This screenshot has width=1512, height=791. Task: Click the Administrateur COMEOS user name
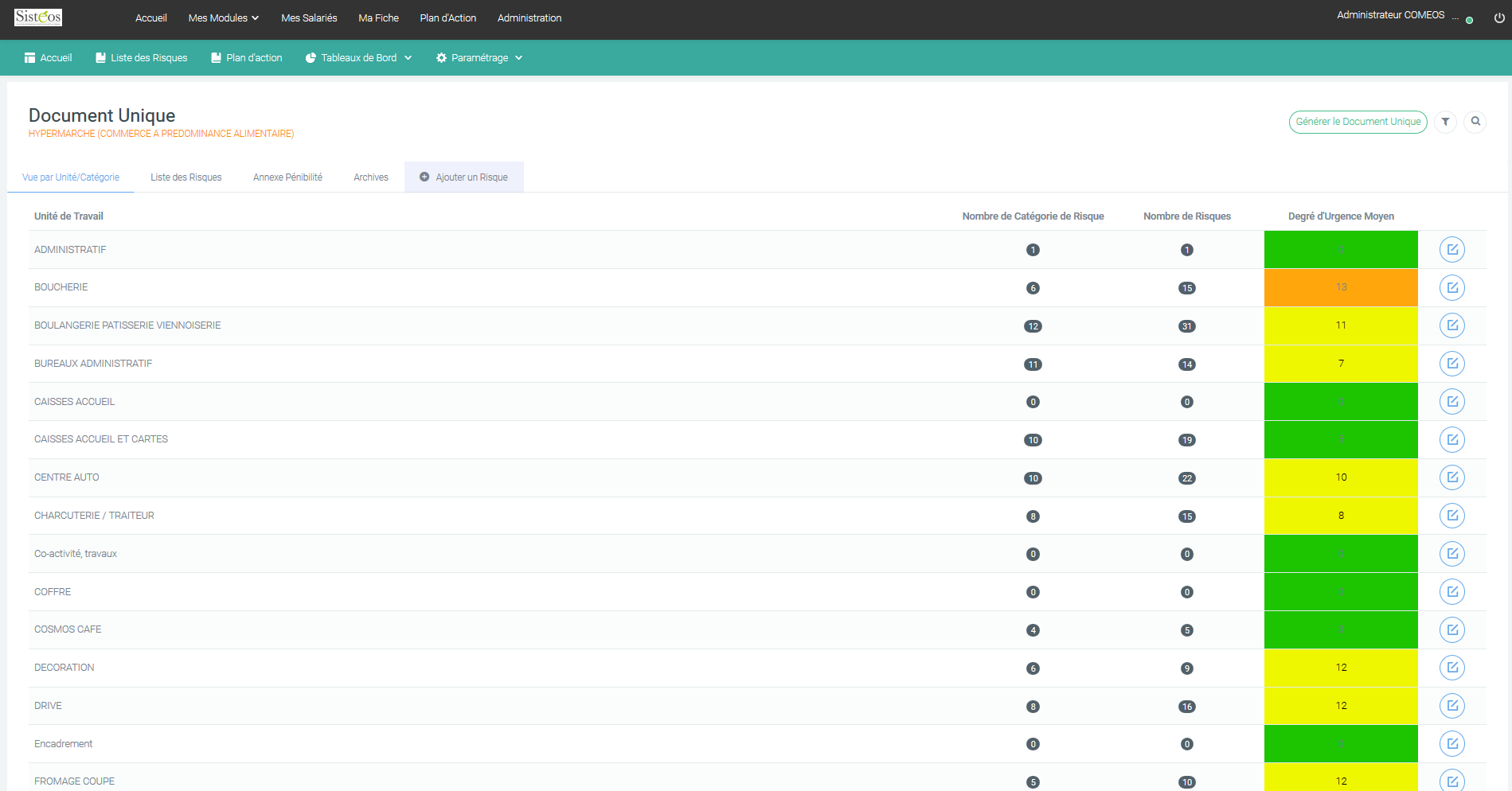pyautogui.click(x=1390, y=15)
